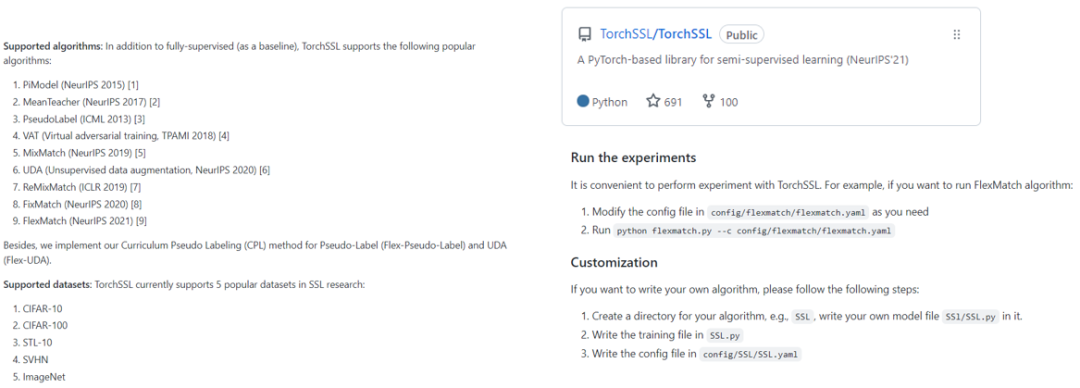This screenshot has height=388, width=1080.
Task: Click the FixMatch (NeurIPS 2020) list item
Action: [77, 204]
